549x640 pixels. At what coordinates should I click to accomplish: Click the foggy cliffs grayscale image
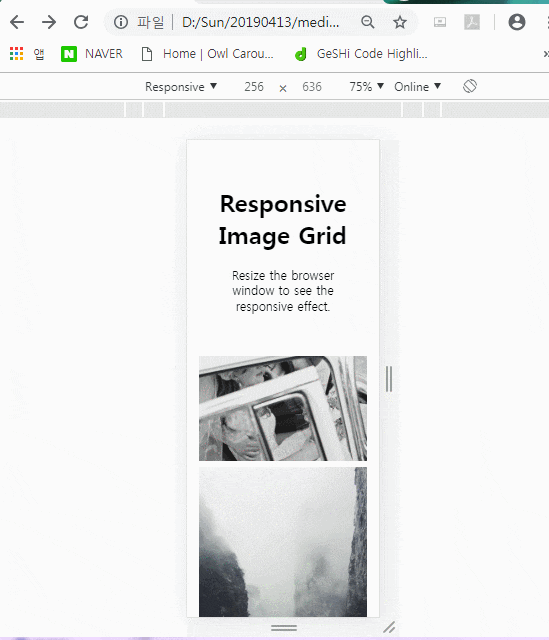point(283,542)
